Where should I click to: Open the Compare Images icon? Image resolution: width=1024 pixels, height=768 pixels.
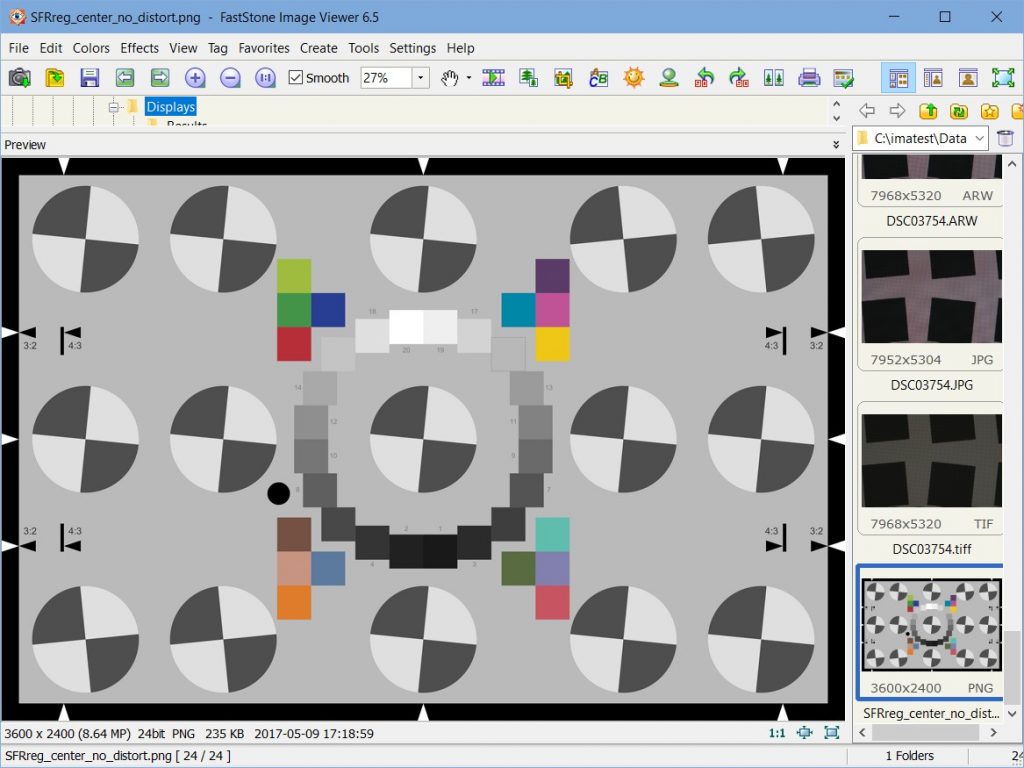(x=773, y=78)
